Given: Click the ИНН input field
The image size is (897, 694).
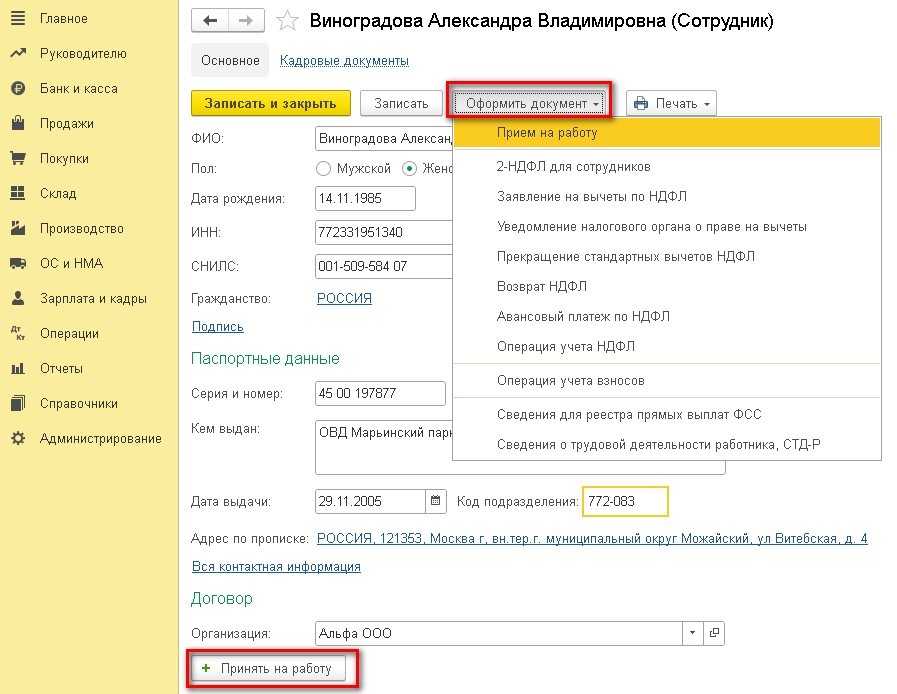Looking at the screenshot, I should pyautogui.click(x=384, y=232).
